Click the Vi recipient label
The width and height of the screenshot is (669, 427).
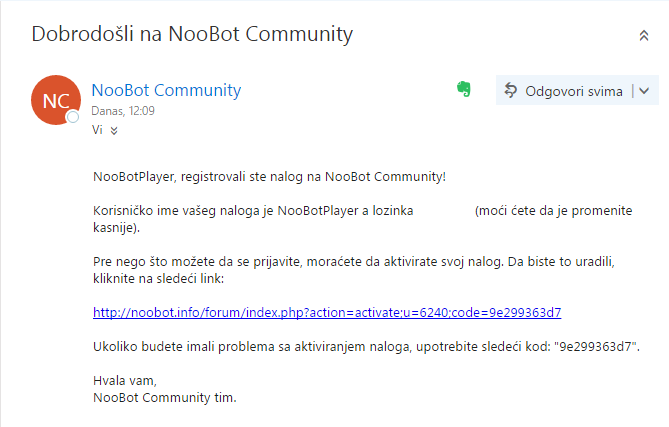97,130
